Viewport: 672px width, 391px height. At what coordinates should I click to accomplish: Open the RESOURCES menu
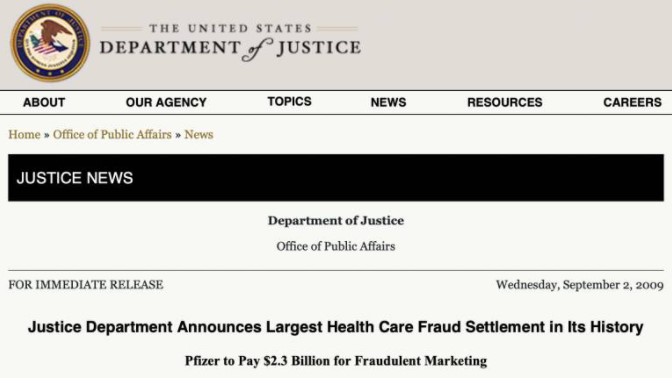tap(505, 102)
